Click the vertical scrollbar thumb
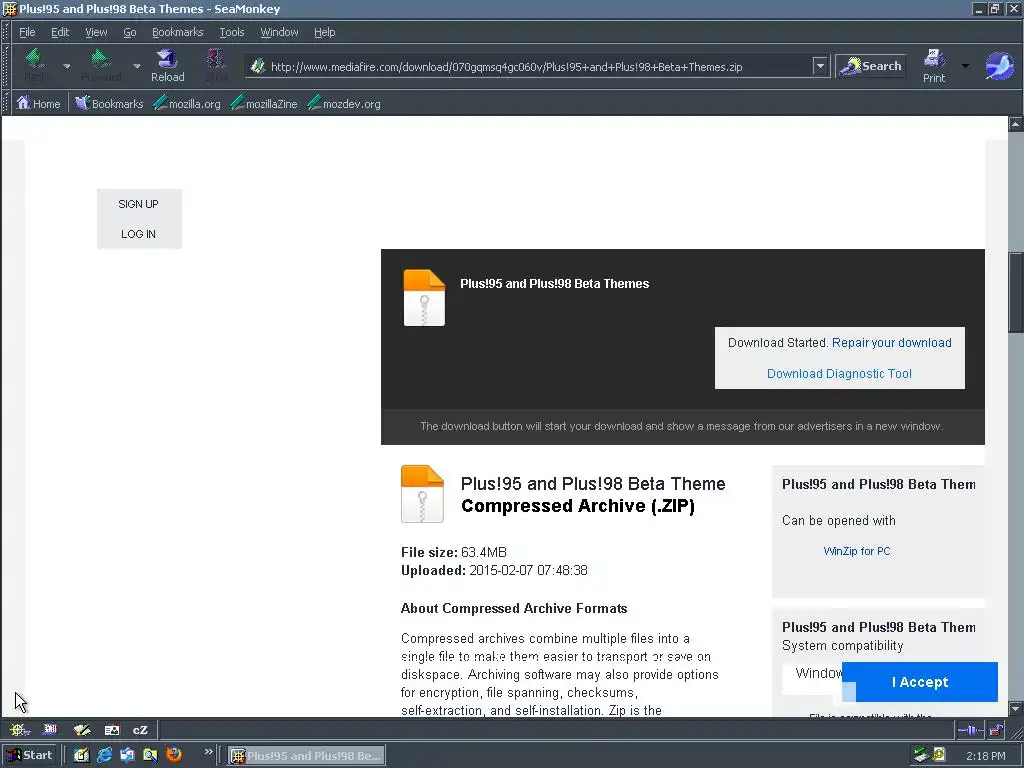 pos(1016,293)
